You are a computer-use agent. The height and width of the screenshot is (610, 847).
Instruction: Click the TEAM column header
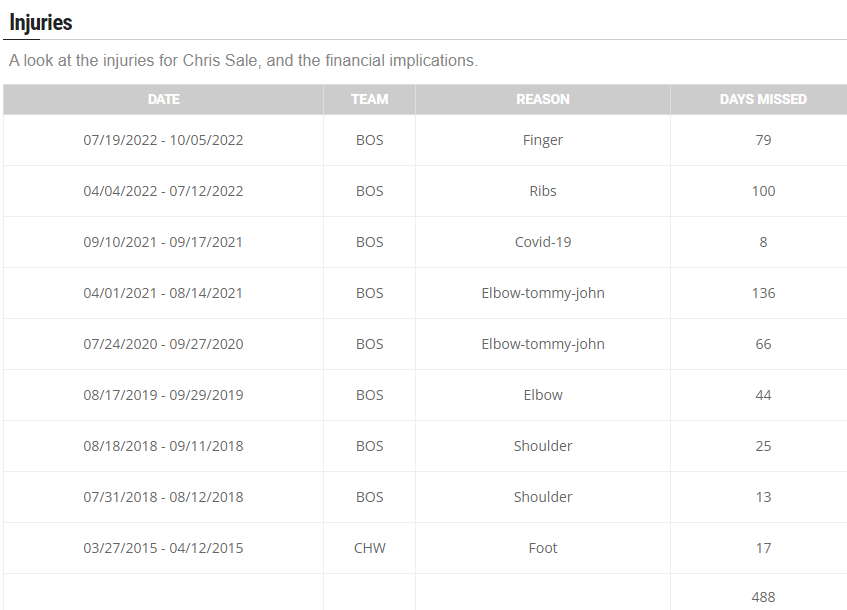point(369,99)
